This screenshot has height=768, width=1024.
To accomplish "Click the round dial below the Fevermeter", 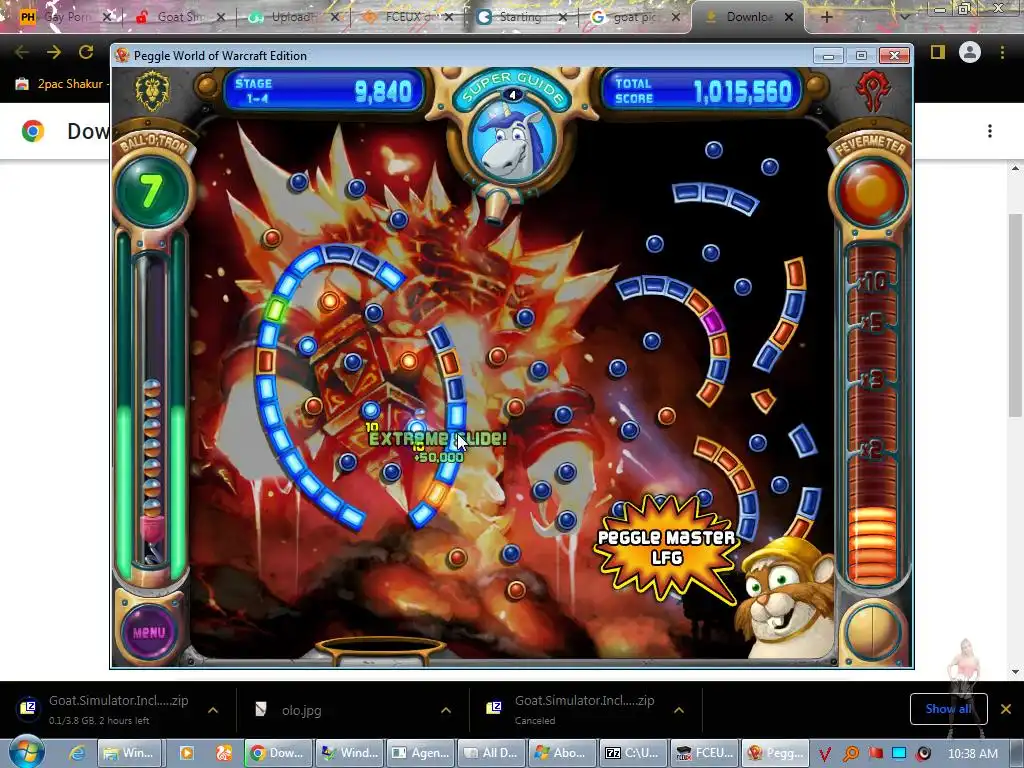I will (872, 632).
